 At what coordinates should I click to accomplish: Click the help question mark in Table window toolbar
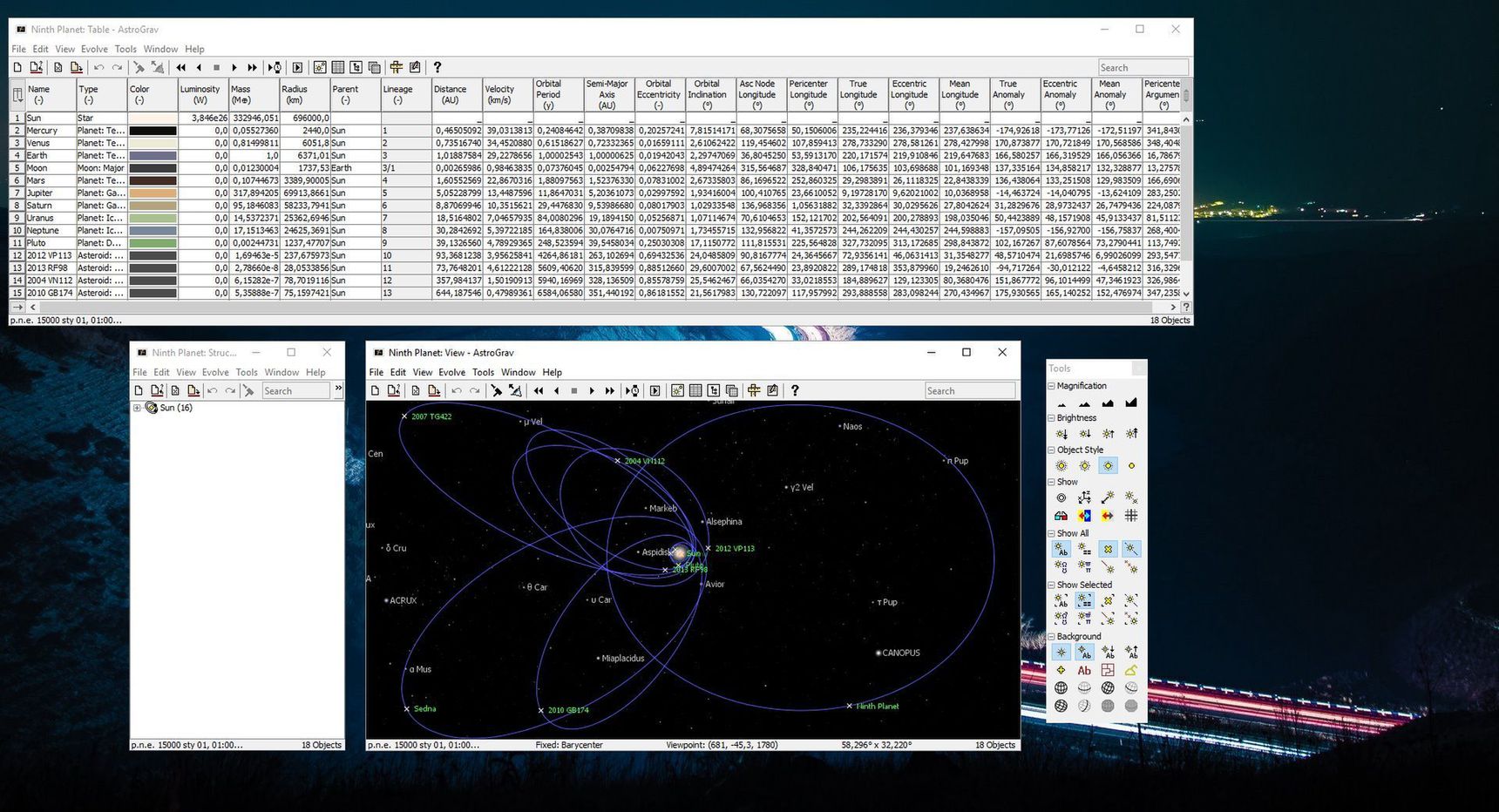click(x=437, y=67)
